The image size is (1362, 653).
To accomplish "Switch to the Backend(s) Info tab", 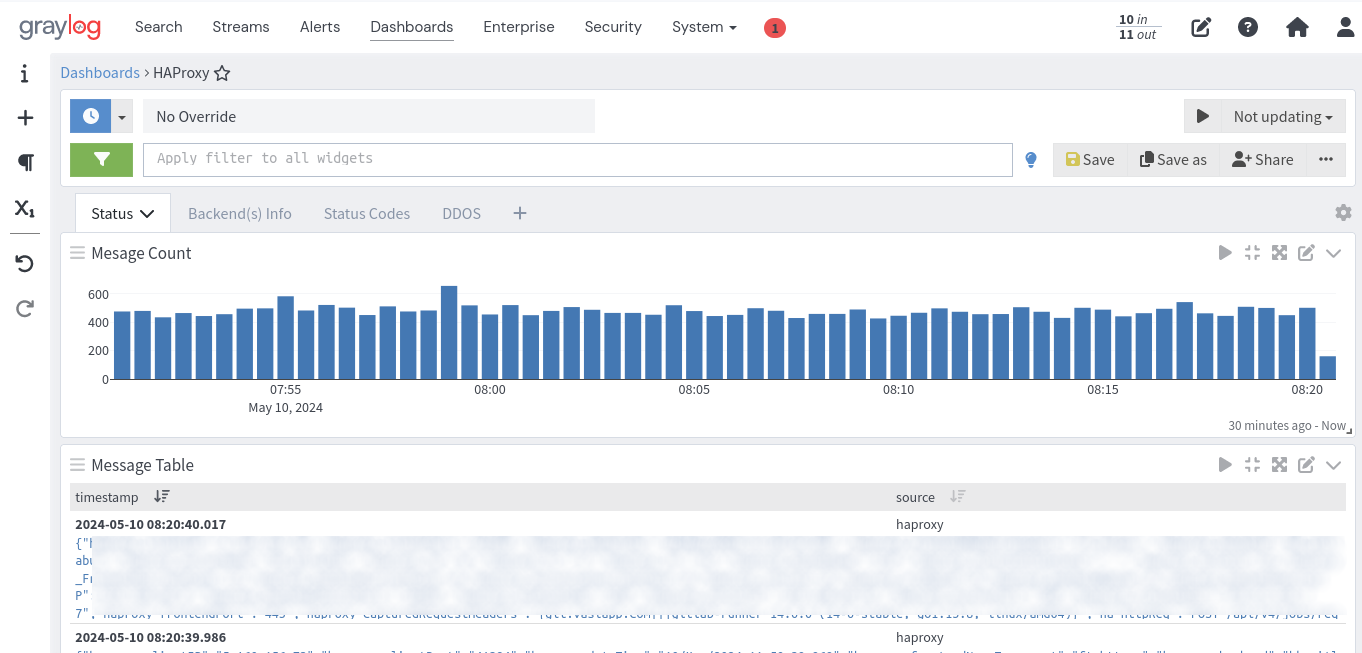I will tap(240, 214).
